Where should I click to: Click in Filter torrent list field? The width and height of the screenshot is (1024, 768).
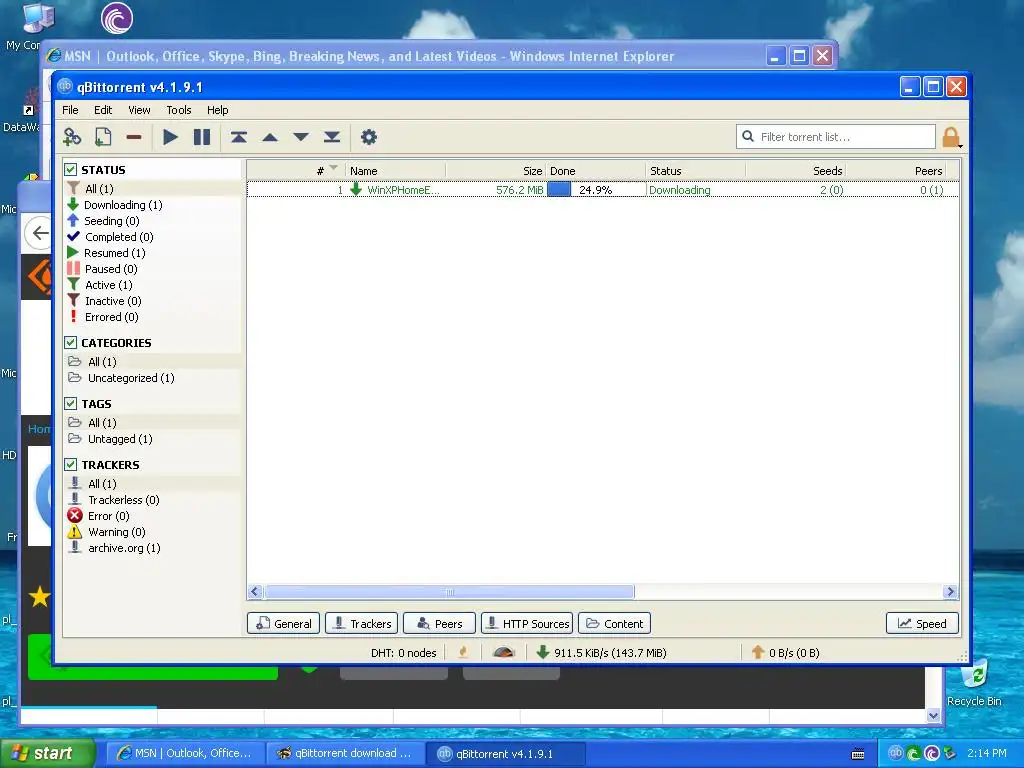(x=835, y=136)
